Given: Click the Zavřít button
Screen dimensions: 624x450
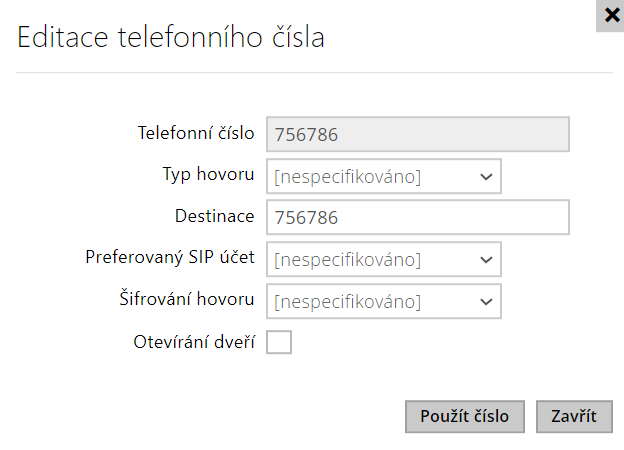Looking at the screenshot, I should click(574, 416).
